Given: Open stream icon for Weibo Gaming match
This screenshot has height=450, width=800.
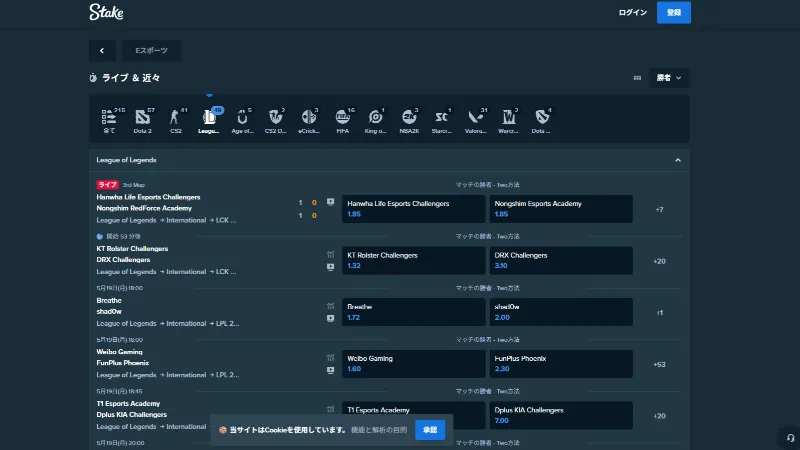Looking at the screenshot, I should point(331,370).
